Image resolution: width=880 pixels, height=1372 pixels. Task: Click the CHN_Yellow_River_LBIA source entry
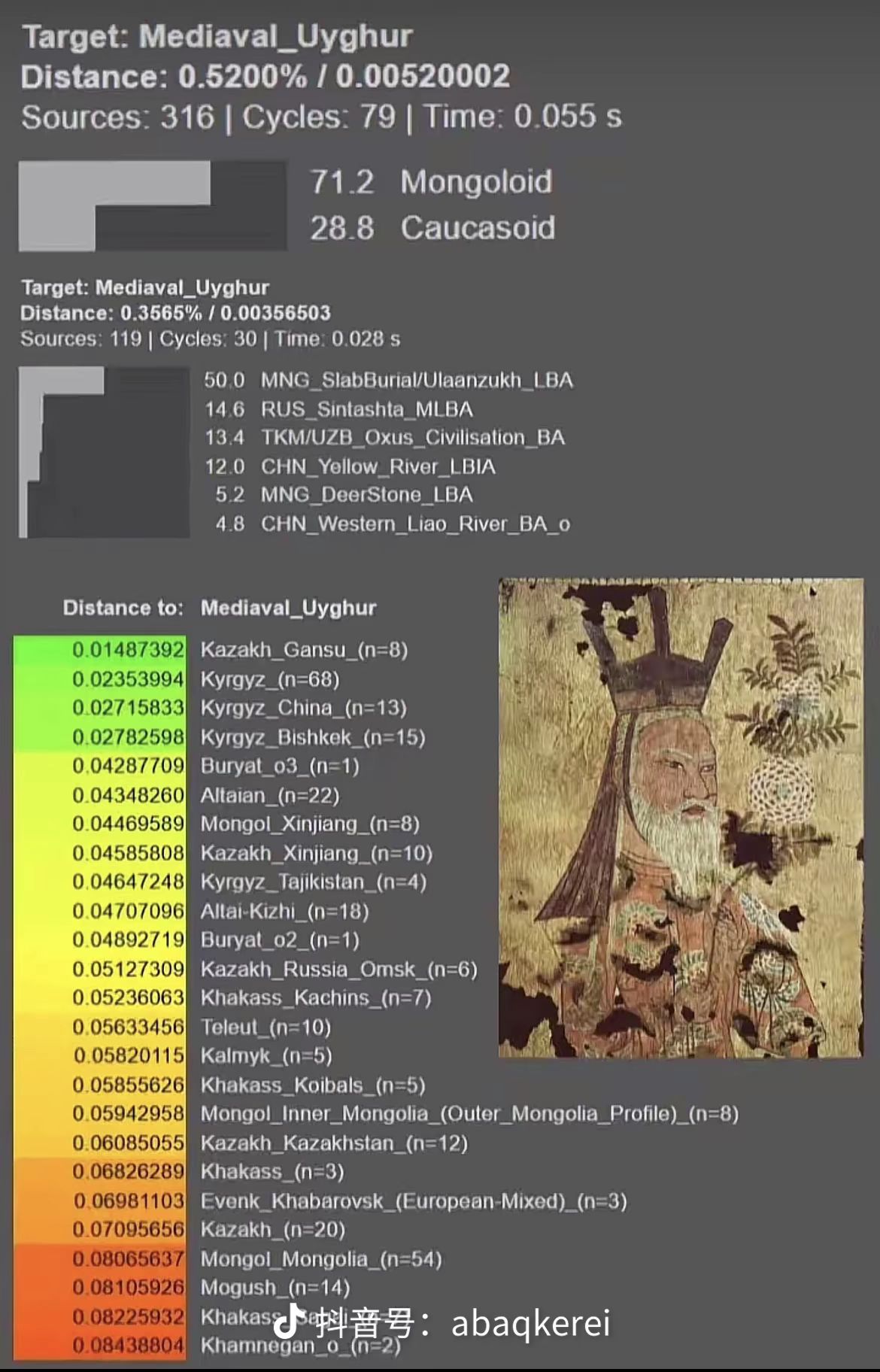tap(378, 467)
